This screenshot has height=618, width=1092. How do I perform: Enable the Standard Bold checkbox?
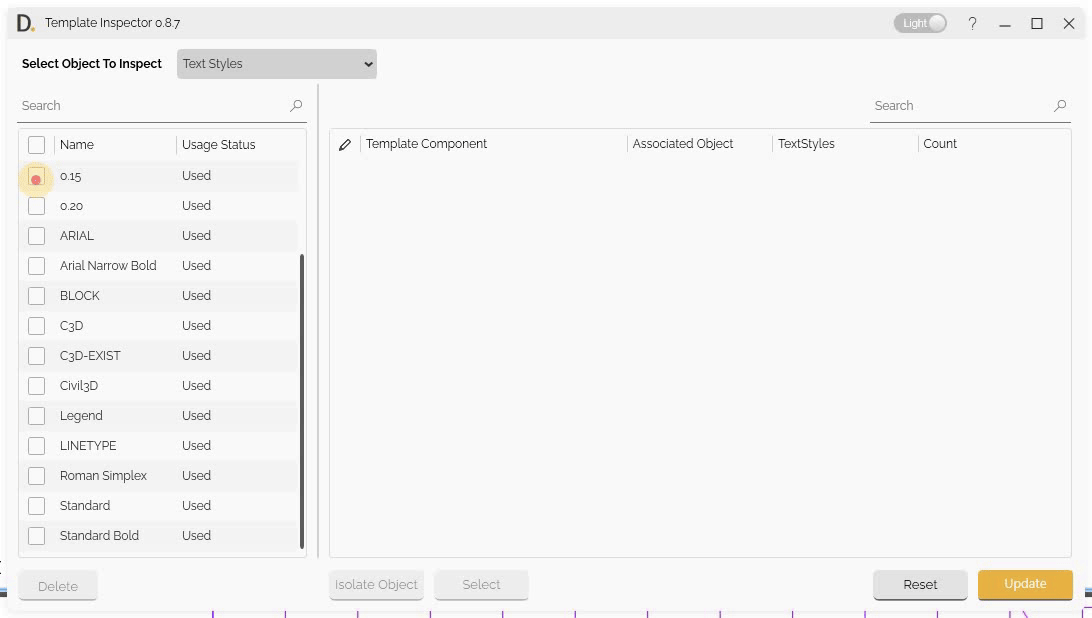pyautogui.click(x=36, y=535)
